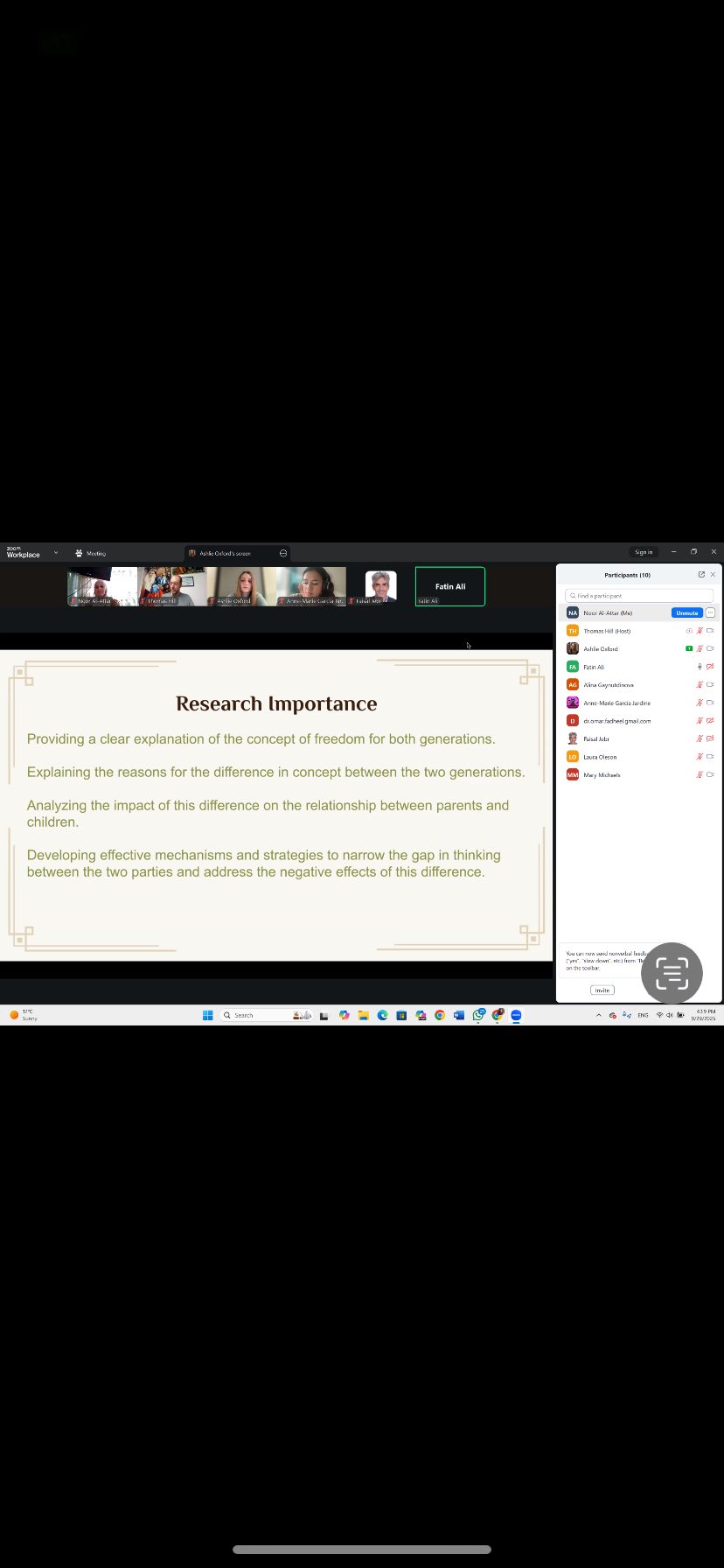The width and height of the screenshot is (724, 1568).
Task: Click the Sign in button
Action: point(644,552)
